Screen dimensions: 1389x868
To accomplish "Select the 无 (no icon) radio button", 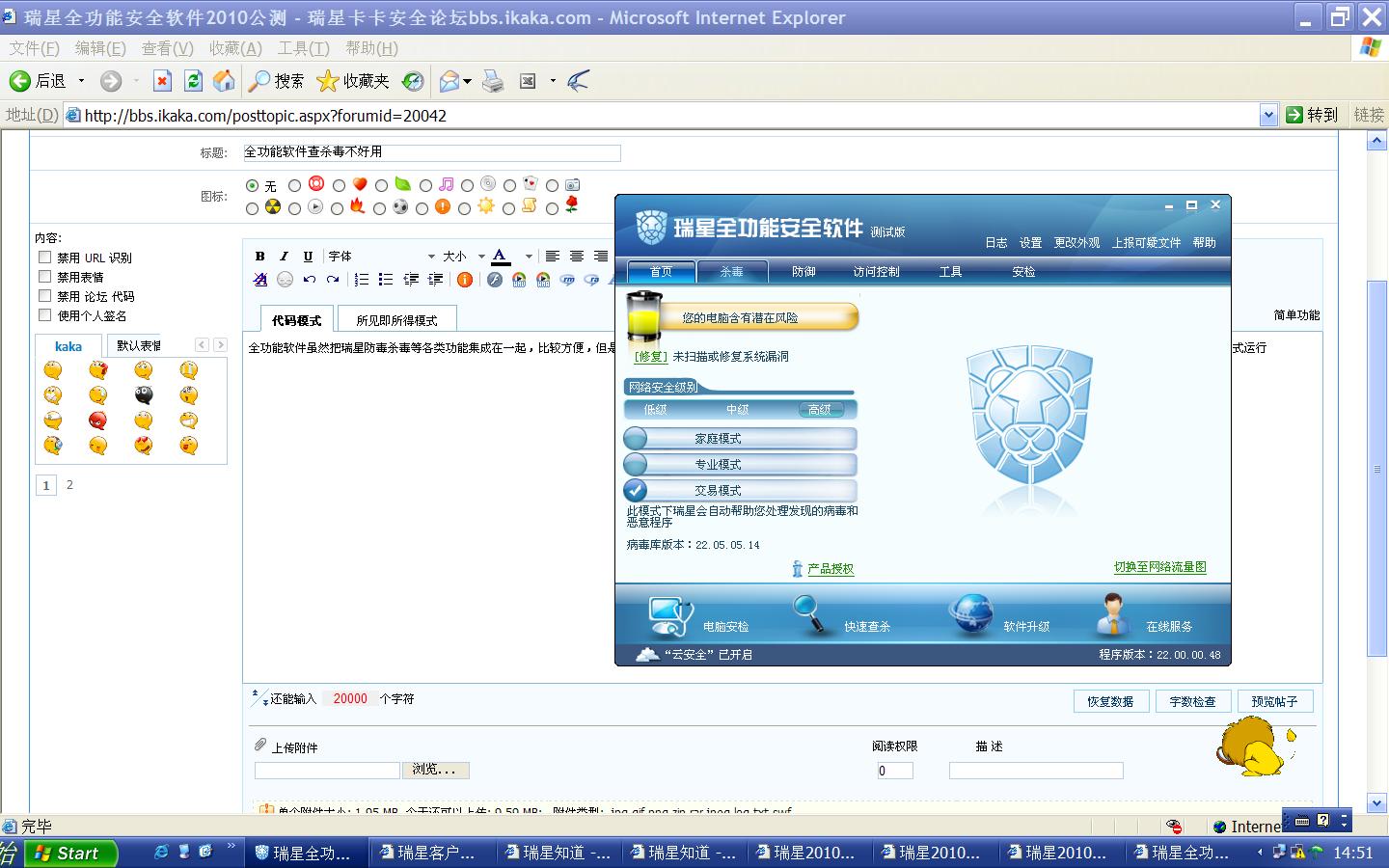I will (253, 185).
